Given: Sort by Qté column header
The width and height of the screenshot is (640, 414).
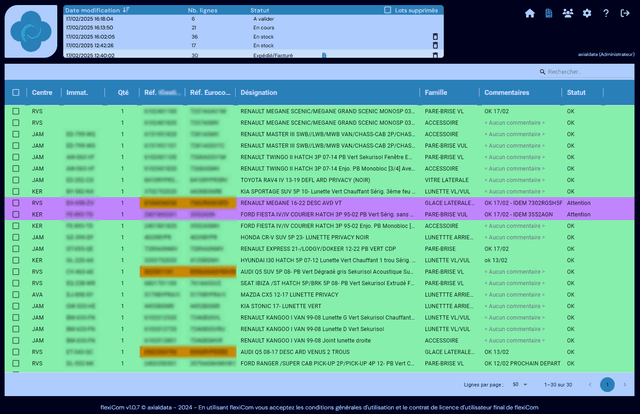Looking at the screenshot, I should coord(123,93).
